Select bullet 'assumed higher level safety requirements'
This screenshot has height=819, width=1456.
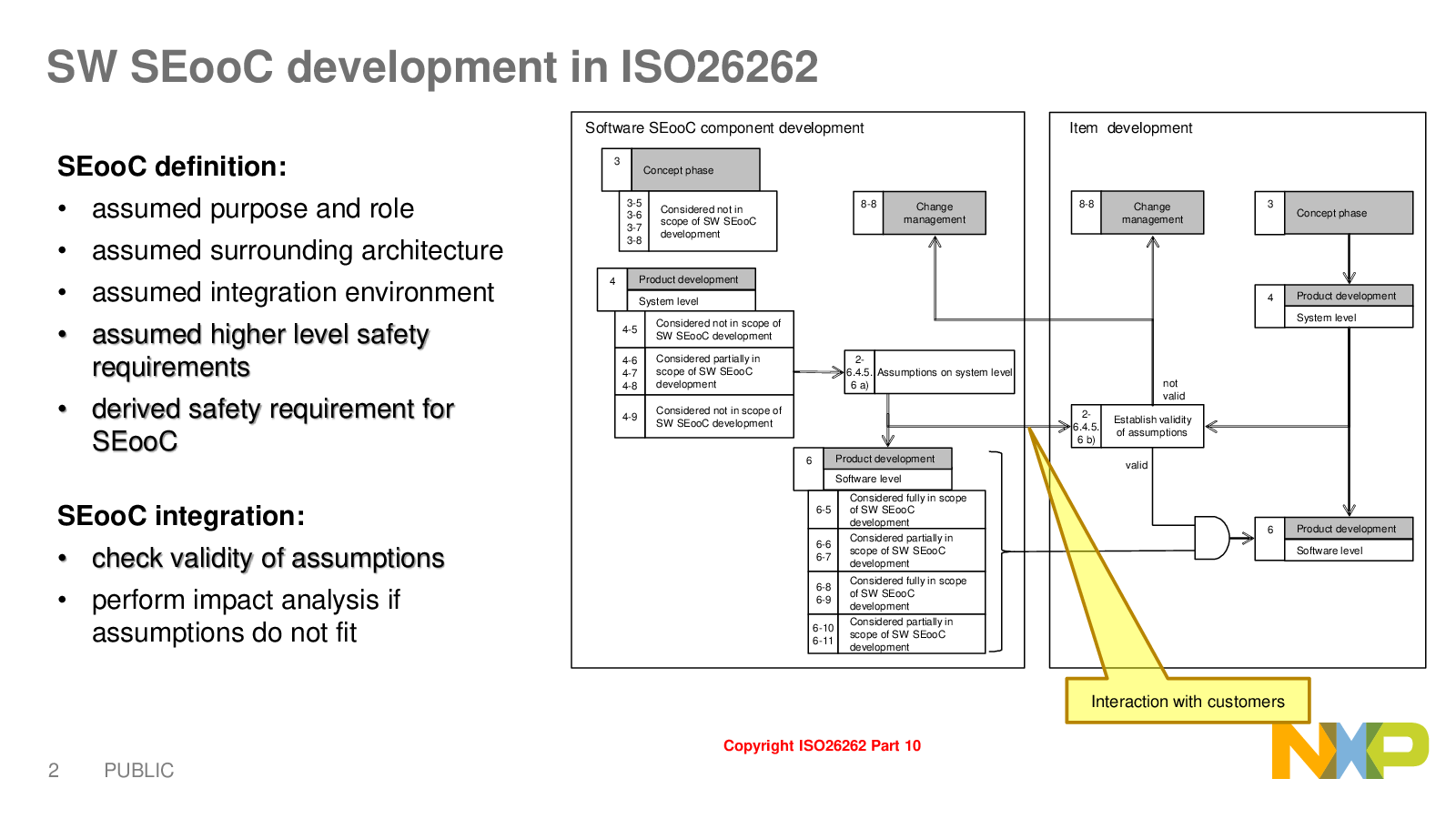coord(260,350)
